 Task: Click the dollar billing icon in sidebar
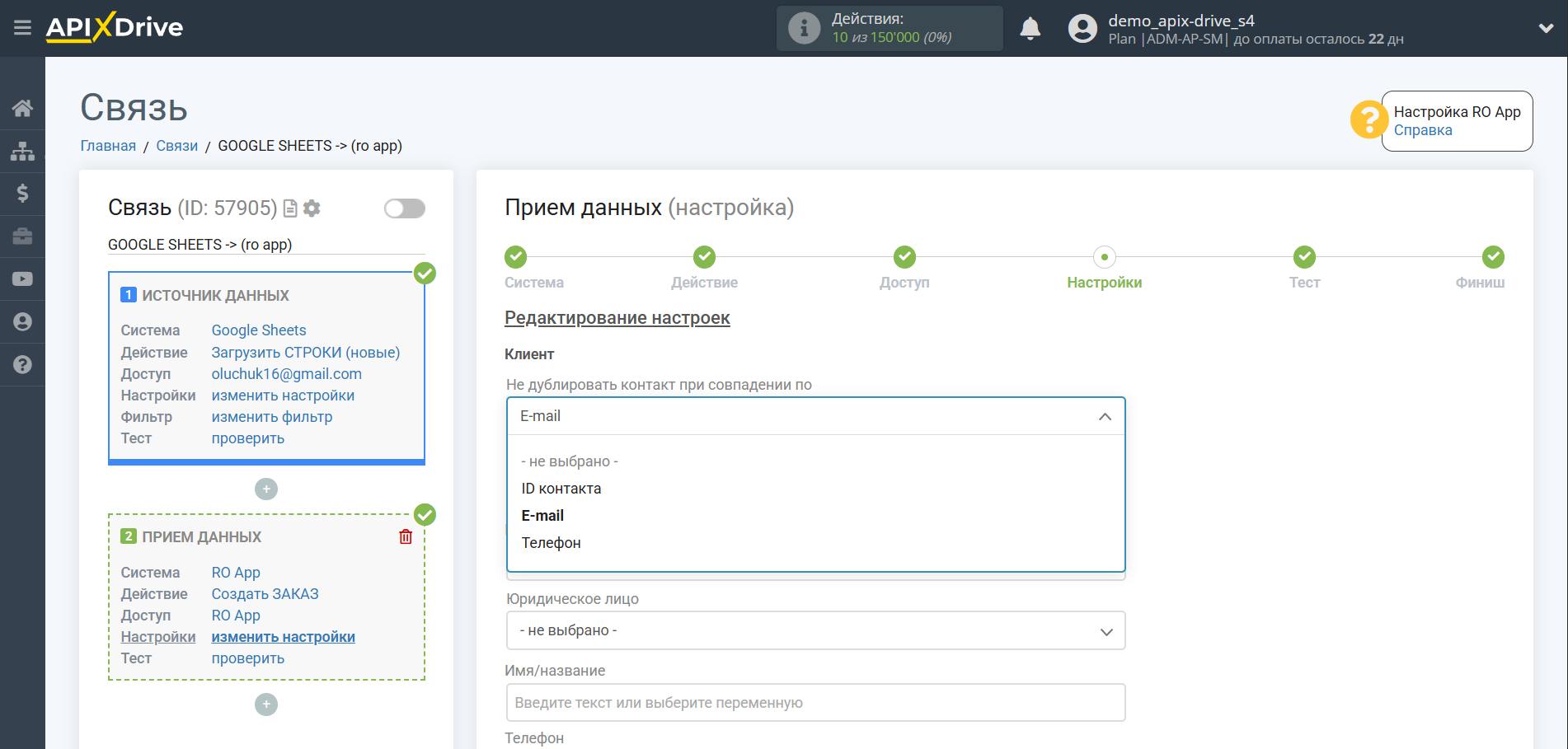[x=22, y=194]
